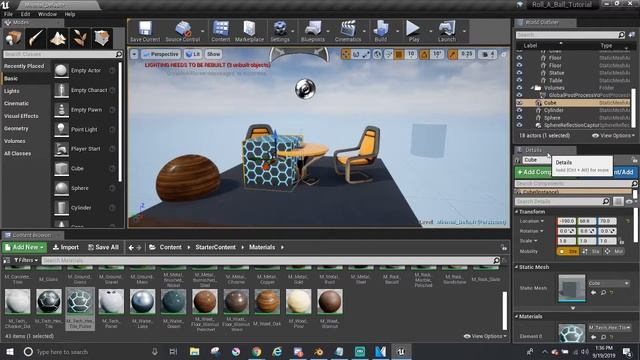
Task: Click the Add Component button
Action: coord(534,172)
